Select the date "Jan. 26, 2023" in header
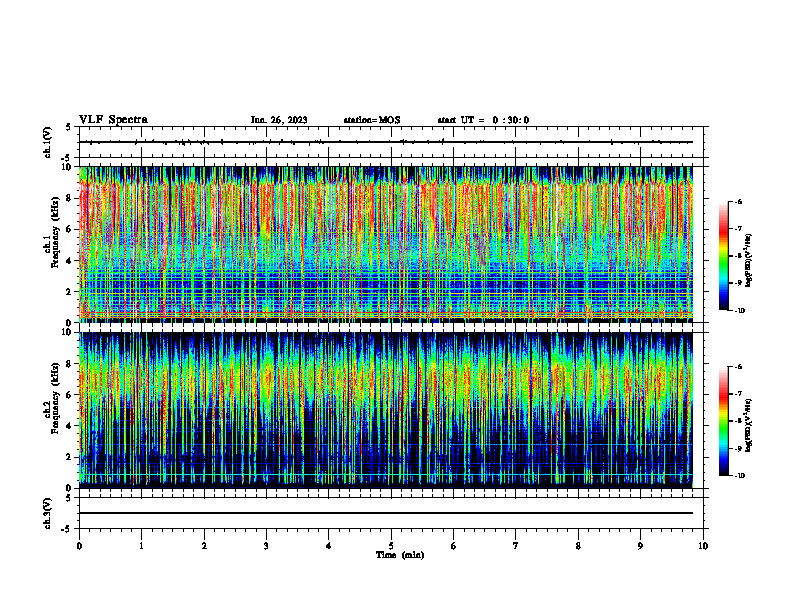This screenshot has width=792, height=612. (279, 120)
